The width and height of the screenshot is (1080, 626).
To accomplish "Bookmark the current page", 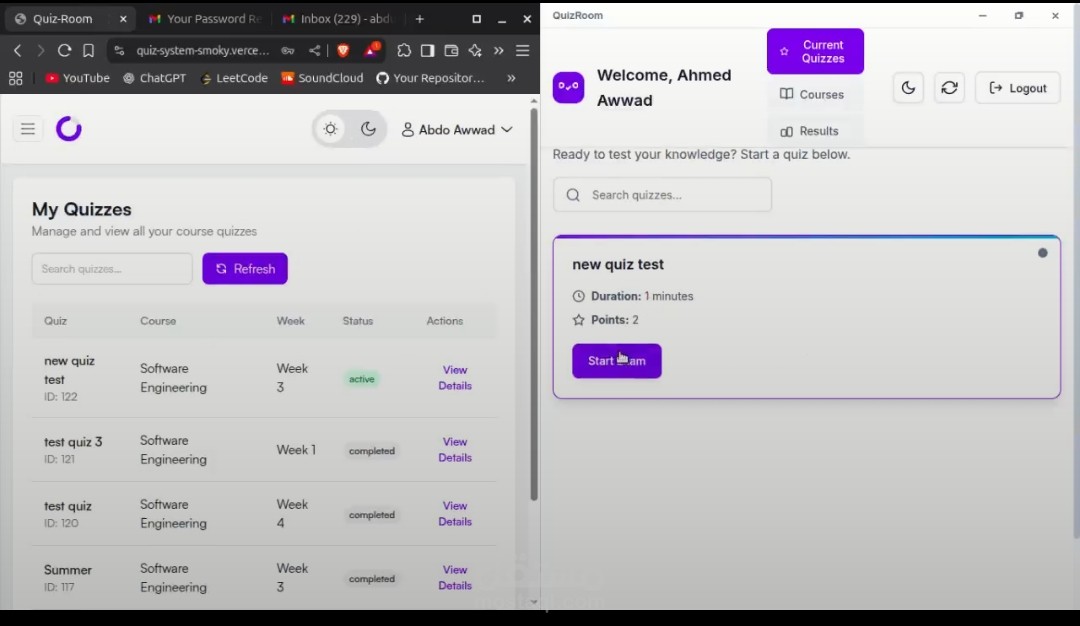I will click(88, 50).
